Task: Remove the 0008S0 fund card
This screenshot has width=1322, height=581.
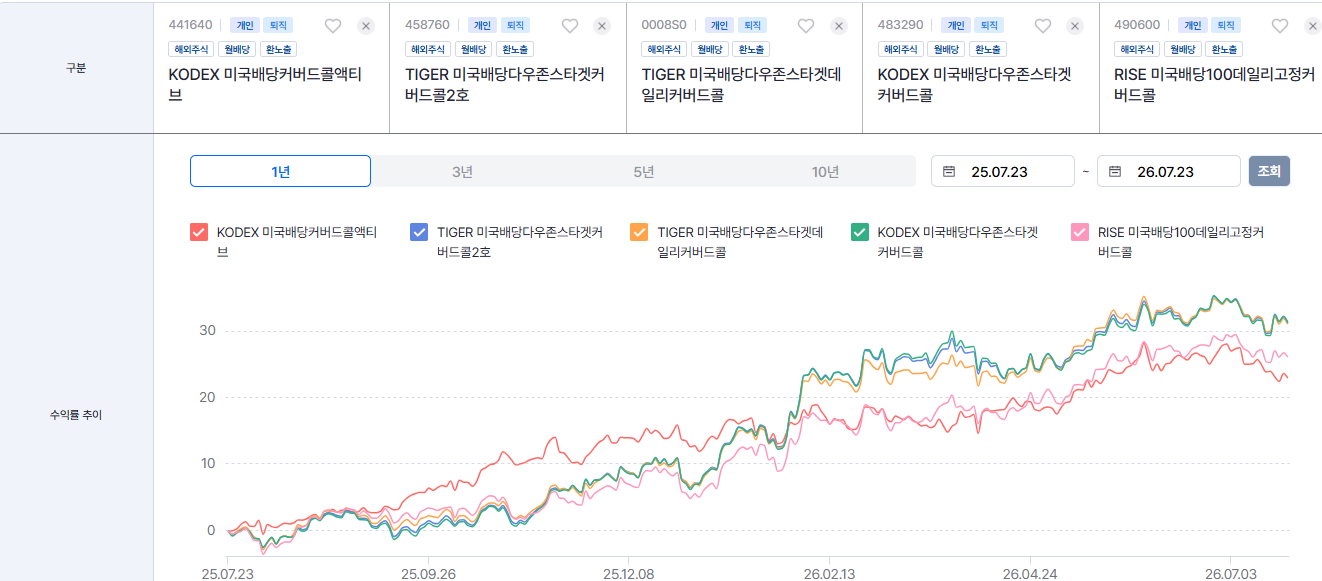Action: pos(839,26)
